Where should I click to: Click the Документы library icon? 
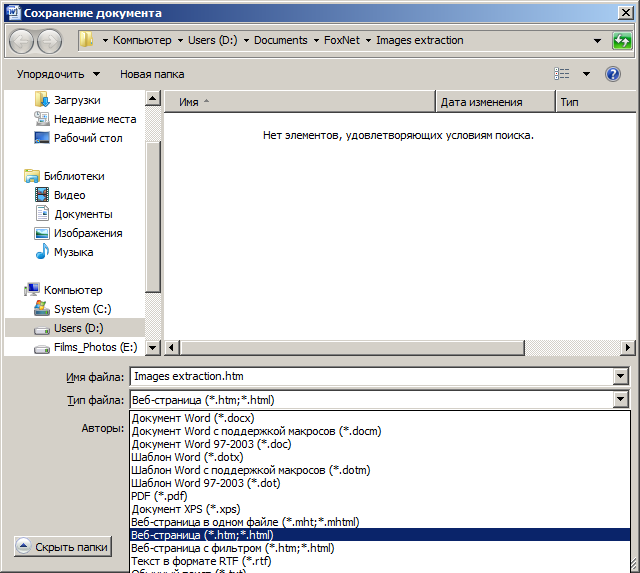42,214
